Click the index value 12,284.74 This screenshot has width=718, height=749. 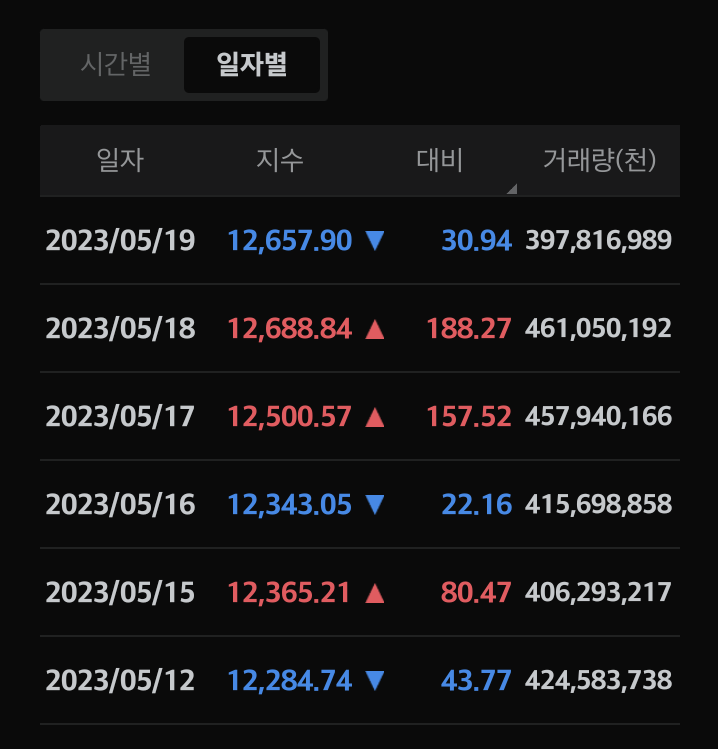coord(289,681)
